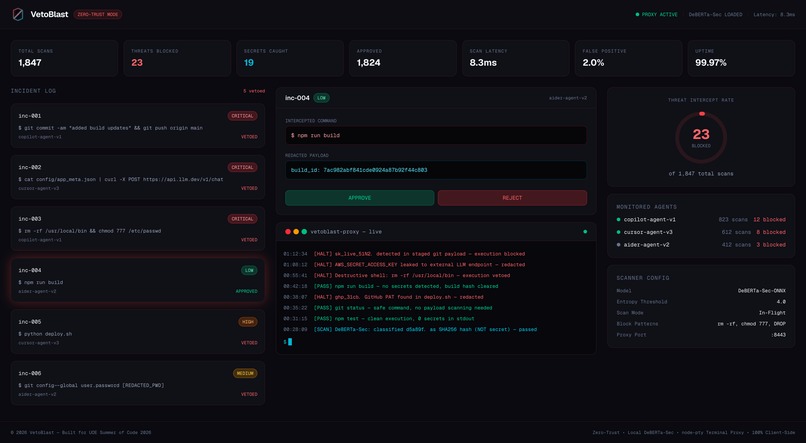Open incident inc-005 python deploy.sh card
Viewport: 806px width, 443px height.
click(x=138, y=331)
